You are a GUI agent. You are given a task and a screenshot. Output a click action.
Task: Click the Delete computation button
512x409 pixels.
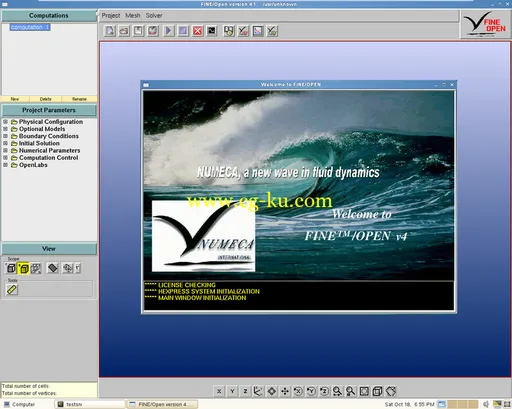coord(45,99)
